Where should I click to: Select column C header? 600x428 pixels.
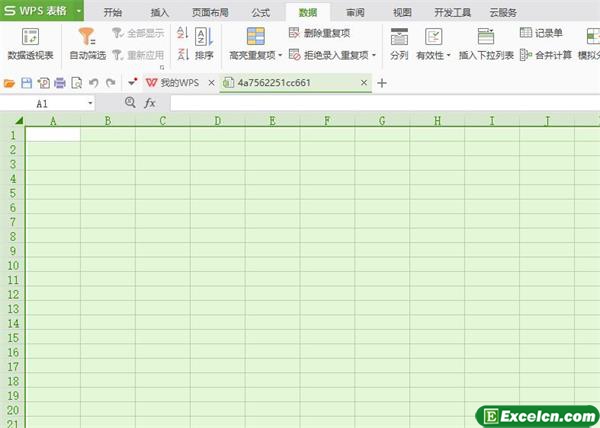[x=163, y=121]
